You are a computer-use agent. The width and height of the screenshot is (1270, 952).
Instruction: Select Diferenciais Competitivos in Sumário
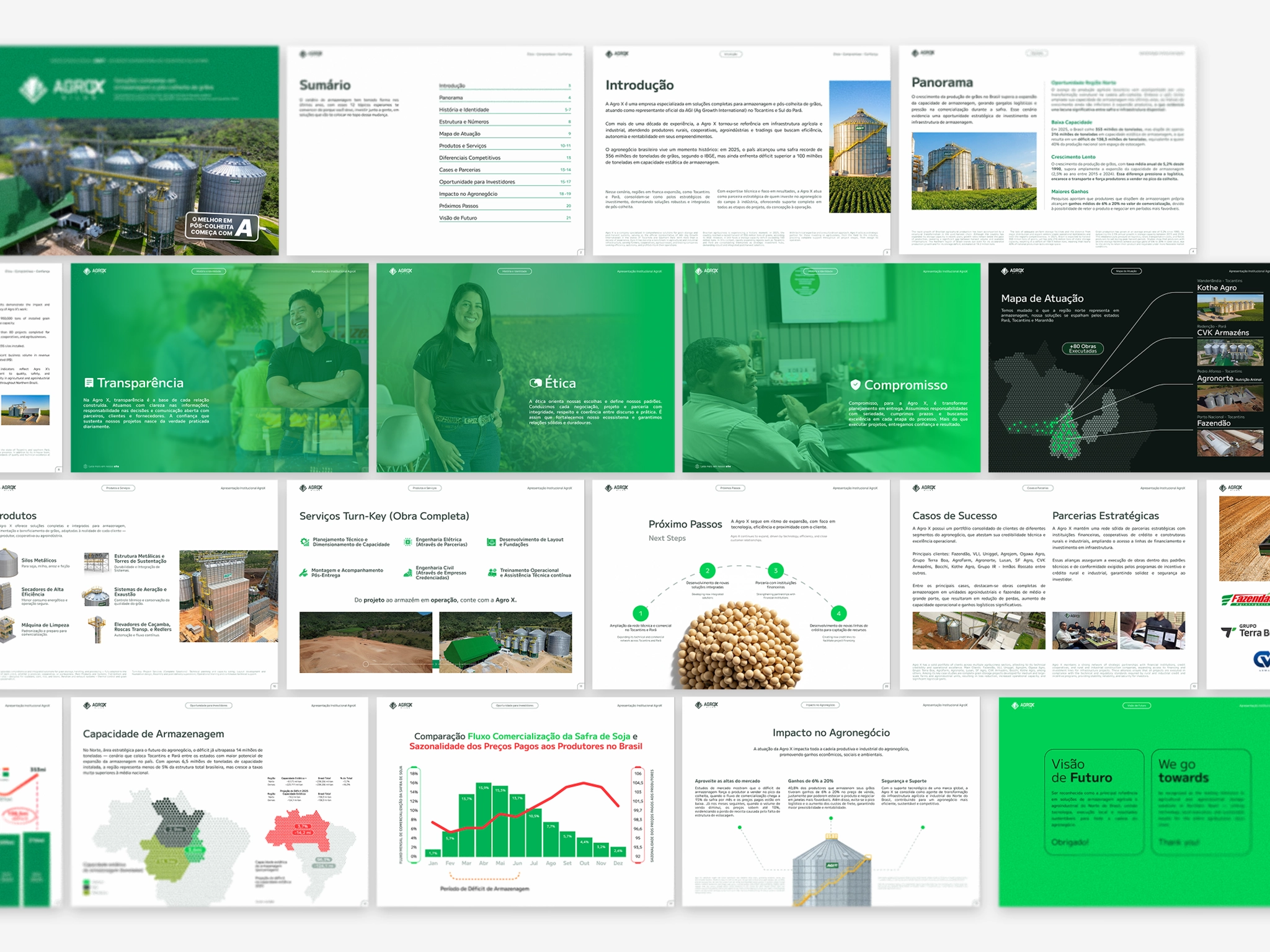point(505,157)
